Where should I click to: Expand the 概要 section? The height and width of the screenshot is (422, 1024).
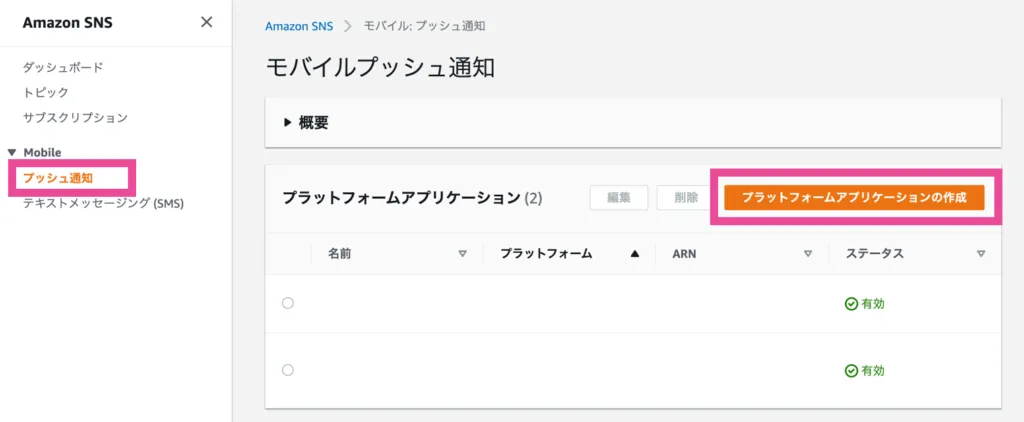pos(288,123)
